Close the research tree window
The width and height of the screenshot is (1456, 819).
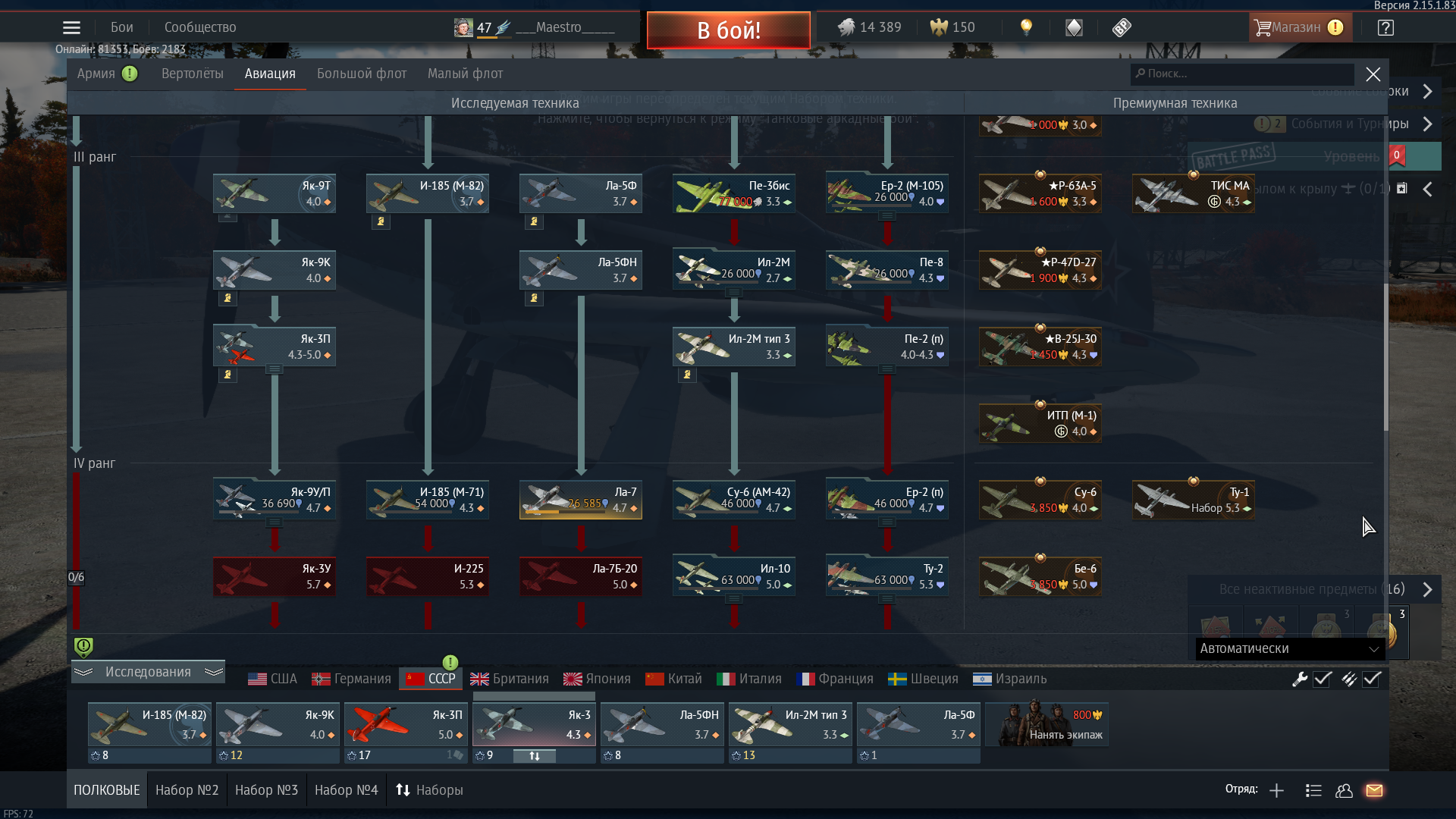pos(1373,74)
